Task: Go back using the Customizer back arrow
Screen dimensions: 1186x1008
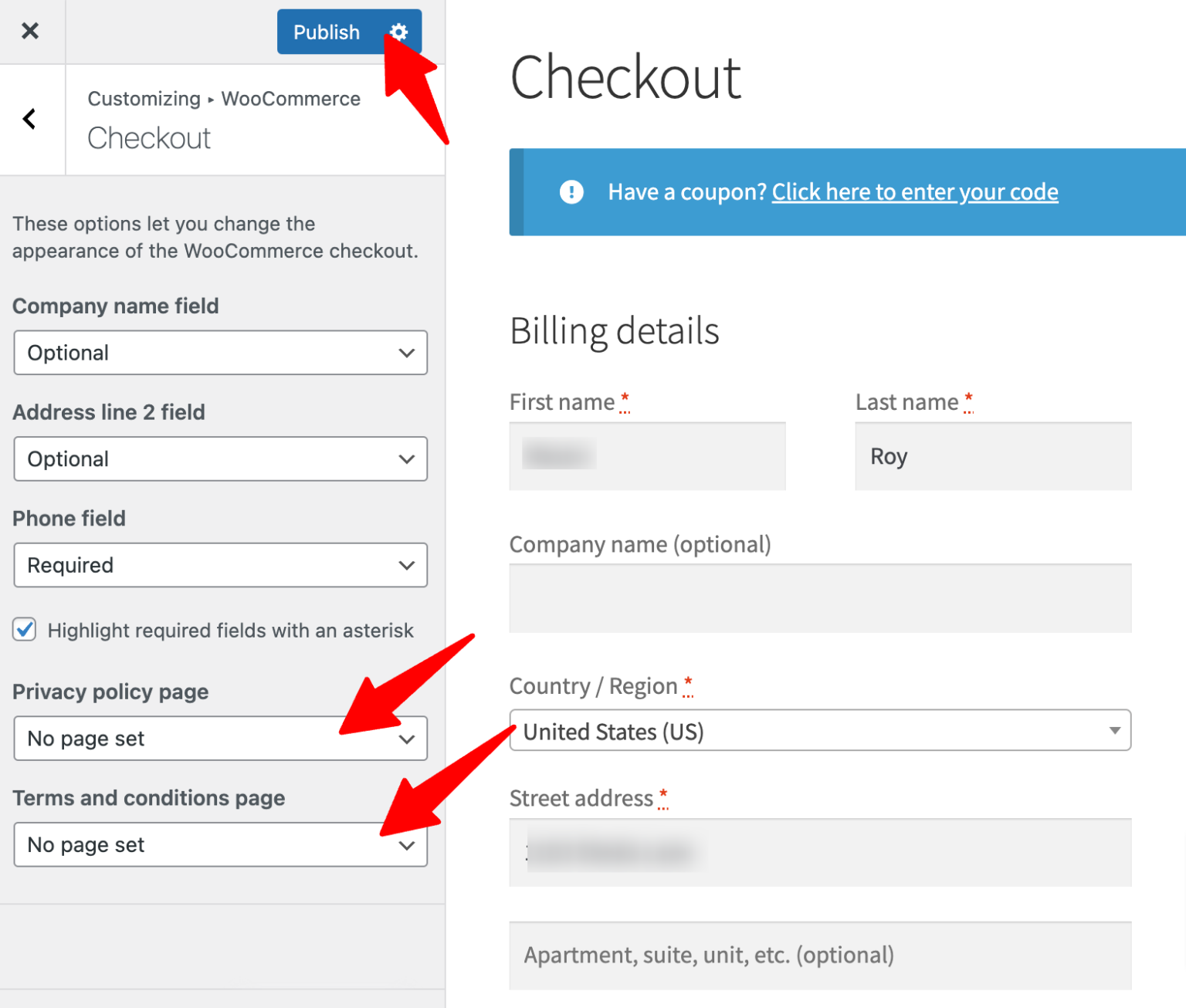Action: (x=29, y=119)
